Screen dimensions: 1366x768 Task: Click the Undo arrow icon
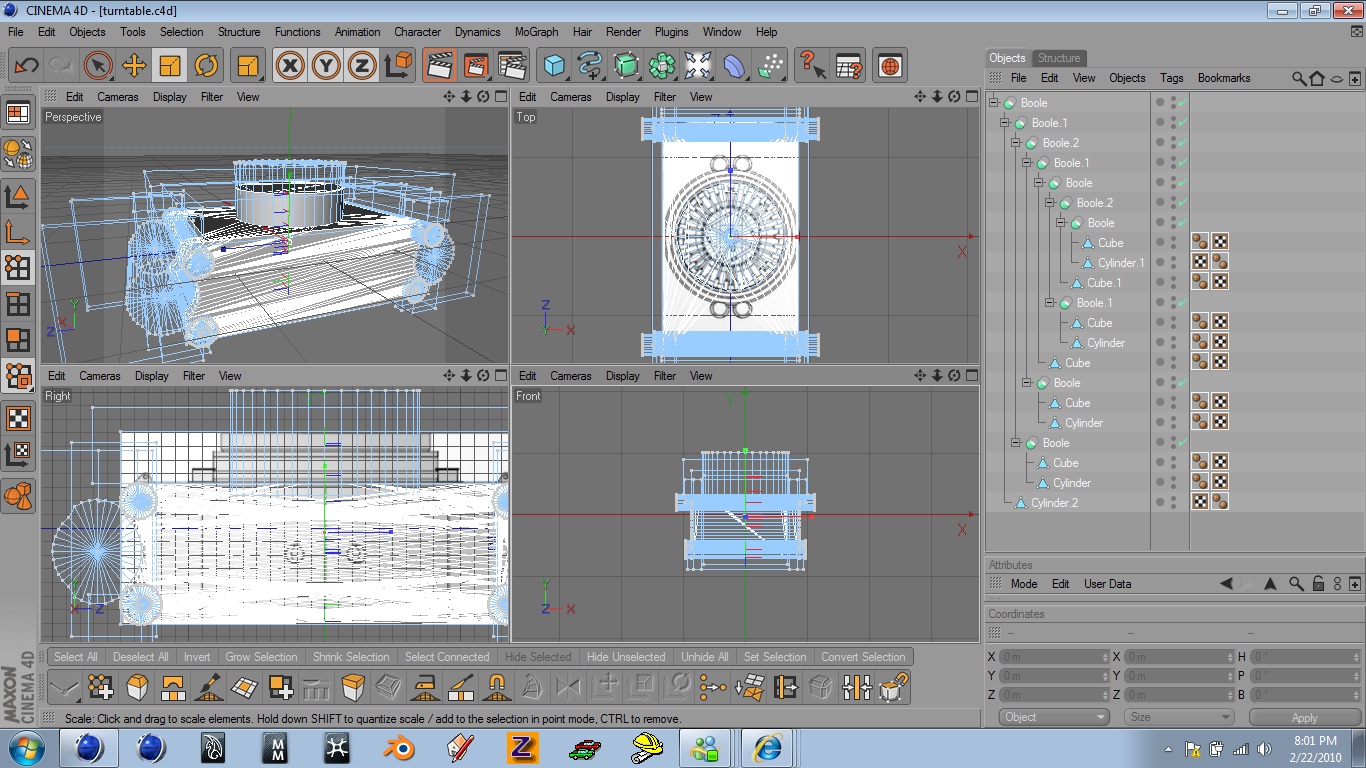(x=26, y=66)
